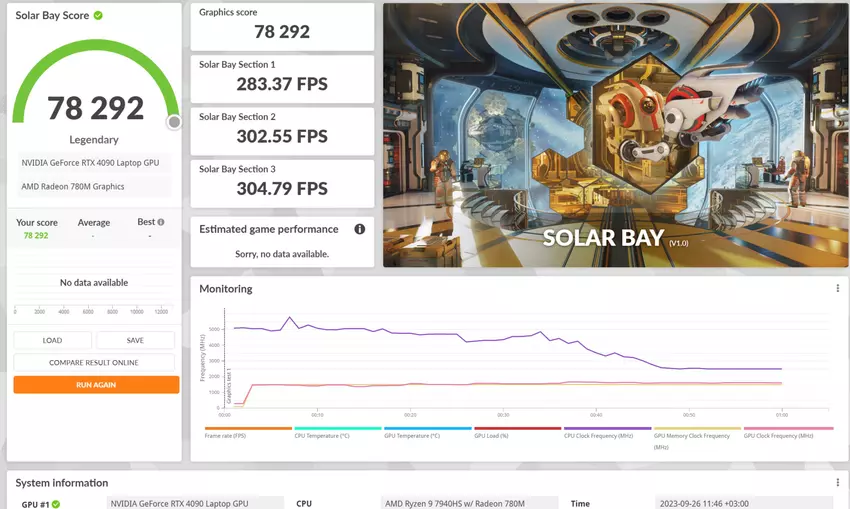Click the LOAD button
The image size is (850, 509).
[52, 340]
